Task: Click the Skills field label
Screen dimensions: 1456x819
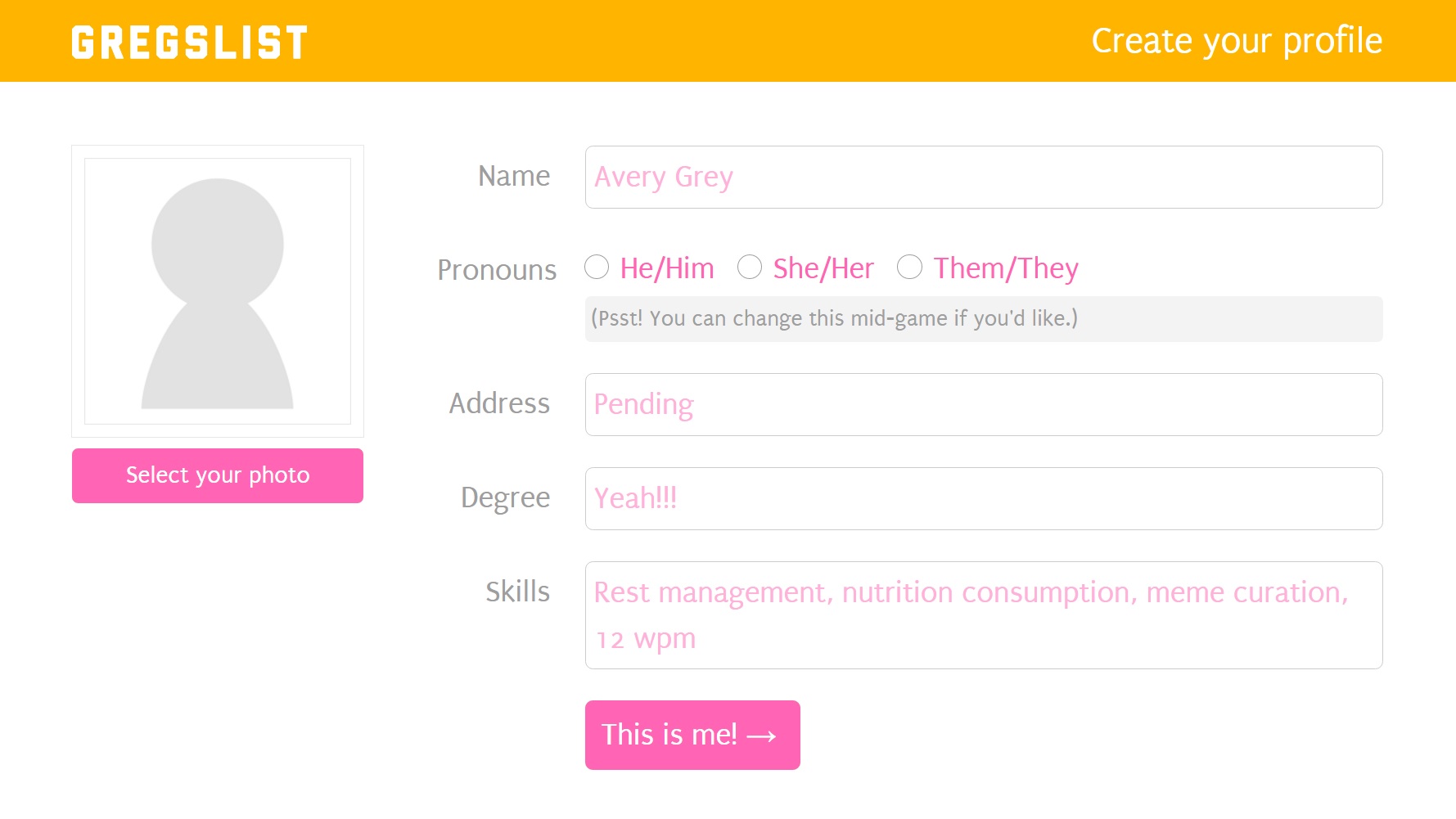Action: coord(517,592)
